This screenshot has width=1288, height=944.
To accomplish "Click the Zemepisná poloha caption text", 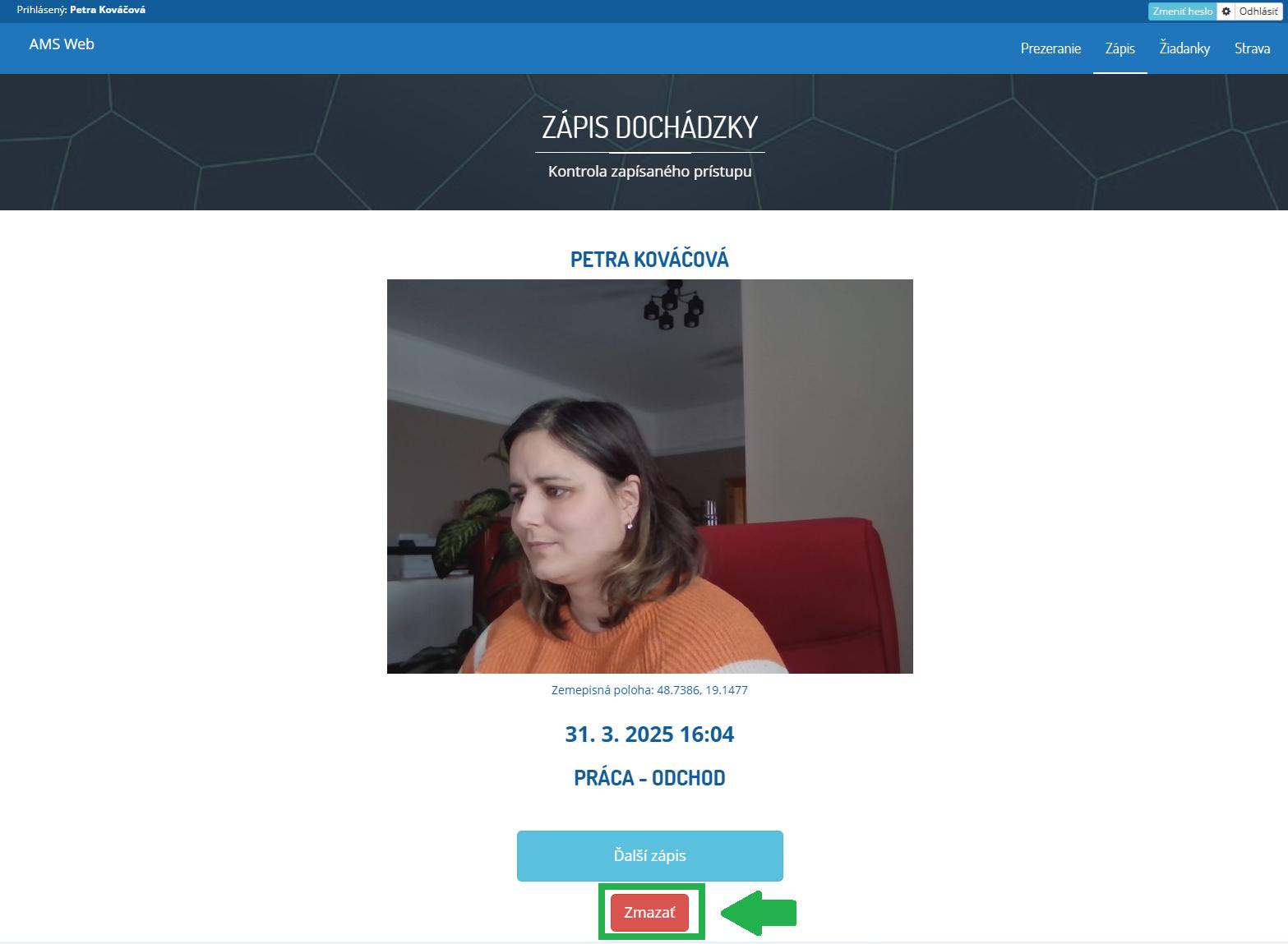I will (602, 690).
